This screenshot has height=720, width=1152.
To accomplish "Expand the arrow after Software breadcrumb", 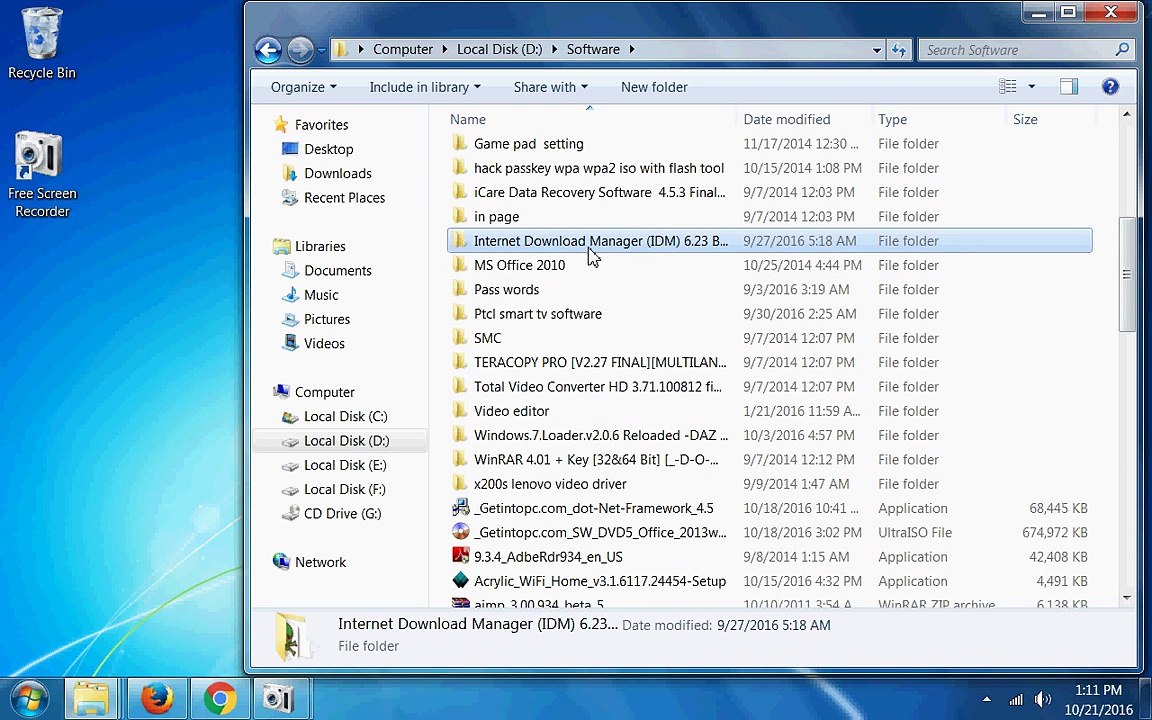I will tap(632, 49).
